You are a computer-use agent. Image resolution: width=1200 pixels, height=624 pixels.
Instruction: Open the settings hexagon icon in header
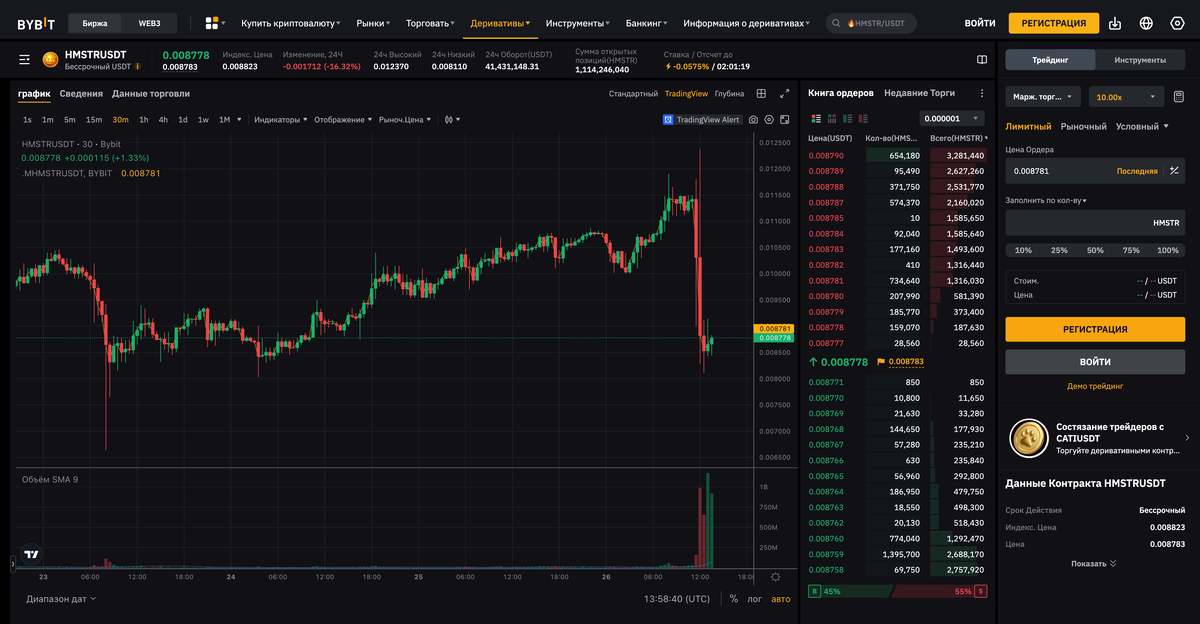(x=1177, y=23)
